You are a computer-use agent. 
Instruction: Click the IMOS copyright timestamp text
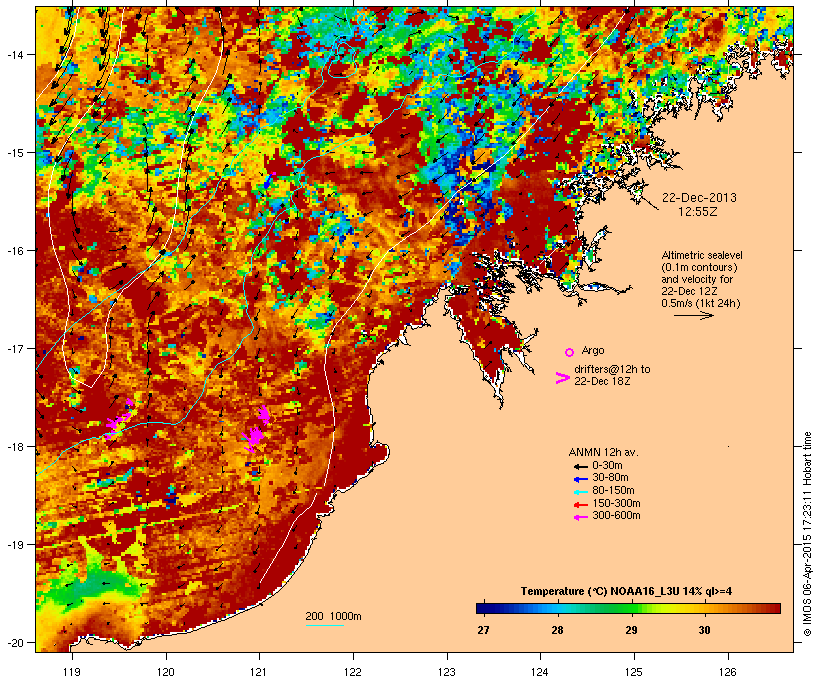tap(807, 535)
